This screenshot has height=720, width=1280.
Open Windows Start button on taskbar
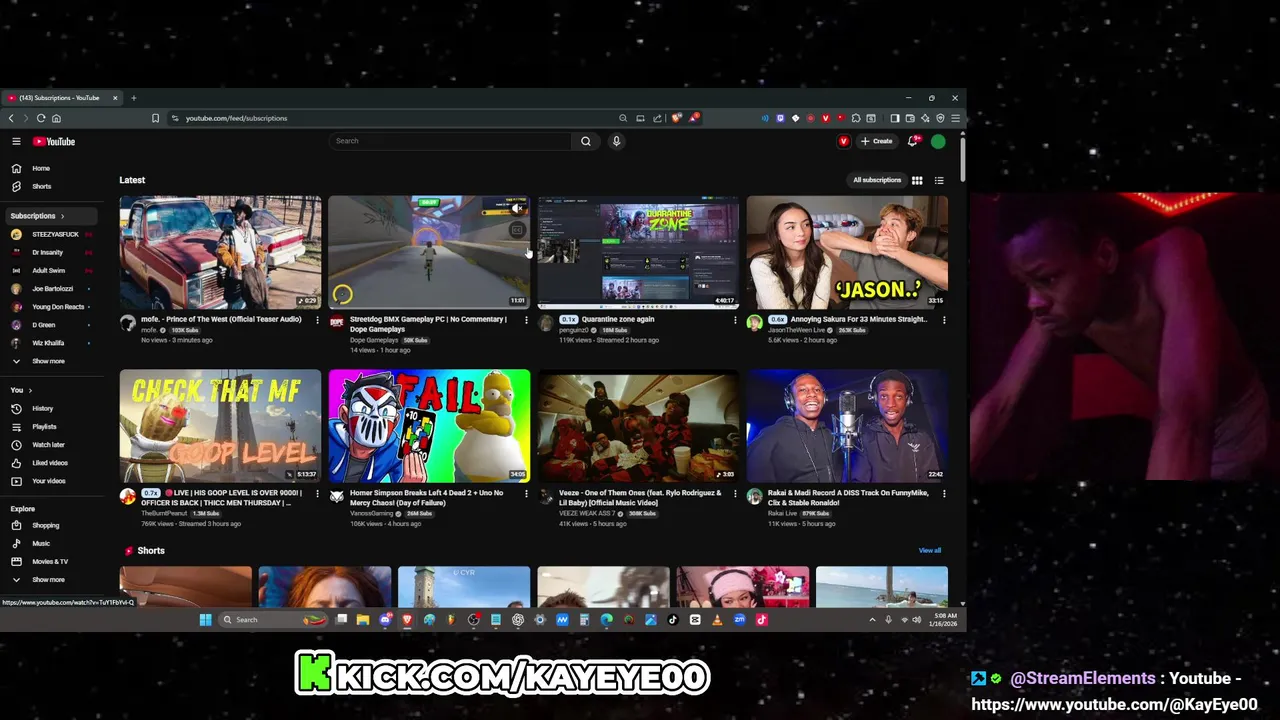205,620
